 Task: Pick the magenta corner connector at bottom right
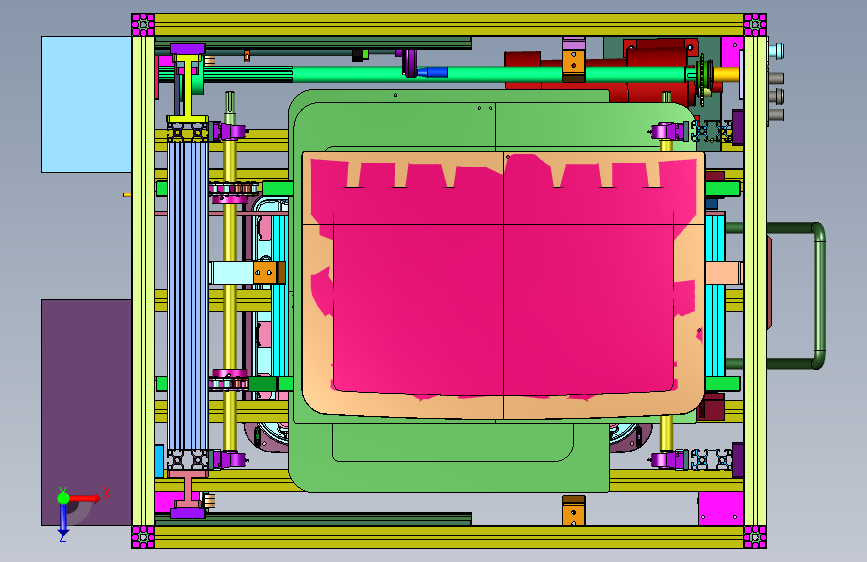[x=755, y=537]
